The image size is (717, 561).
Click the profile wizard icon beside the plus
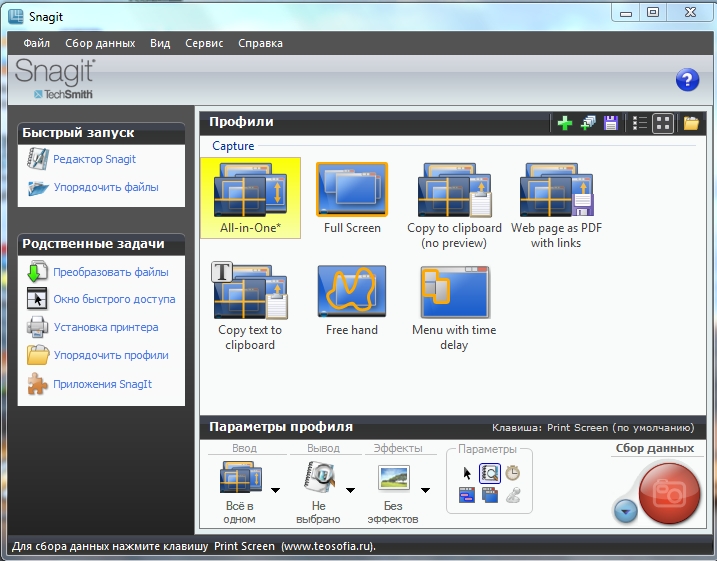(x=588, y=123)
